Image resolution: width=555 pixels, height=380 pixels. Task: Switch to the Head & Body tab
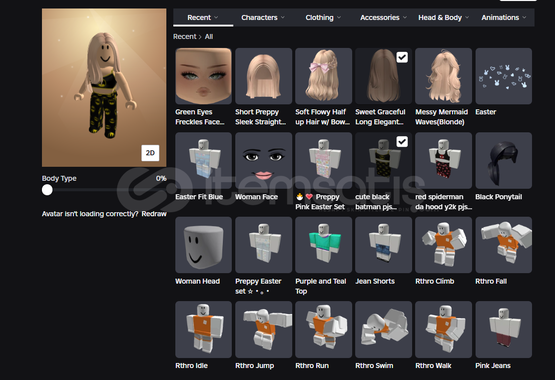(x=443, y=17)
